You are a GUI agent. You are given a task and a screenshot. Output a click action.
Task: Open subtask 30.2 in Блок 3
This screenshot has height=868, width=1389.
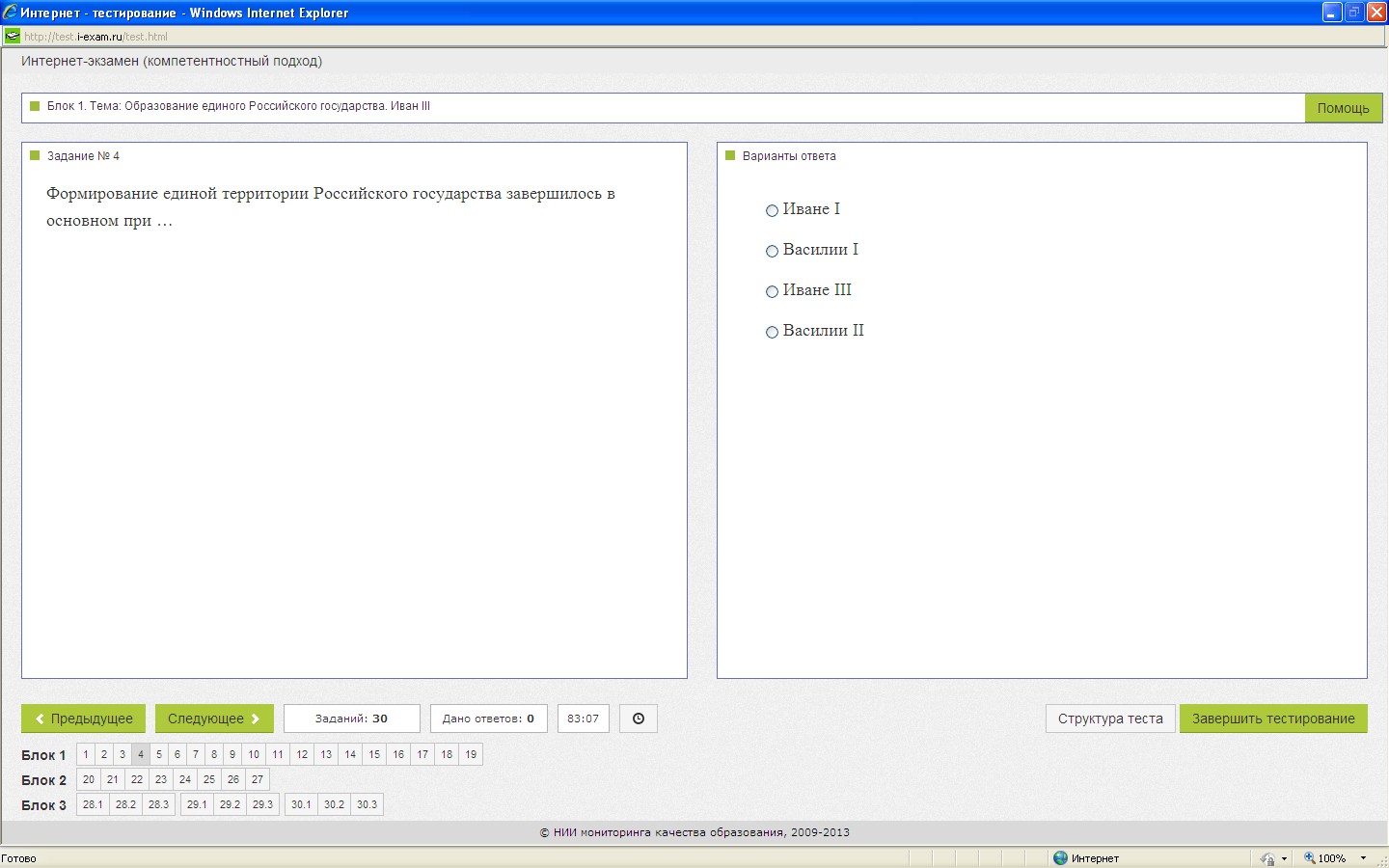[334, 804]
